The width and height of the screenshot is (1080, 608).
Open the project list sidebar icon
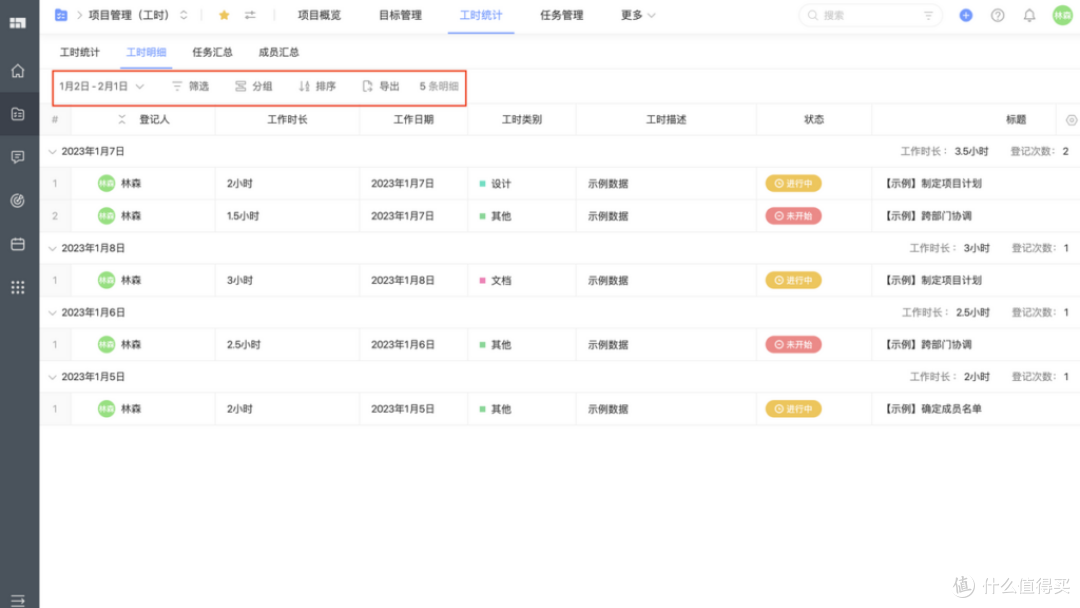[18, 114]
